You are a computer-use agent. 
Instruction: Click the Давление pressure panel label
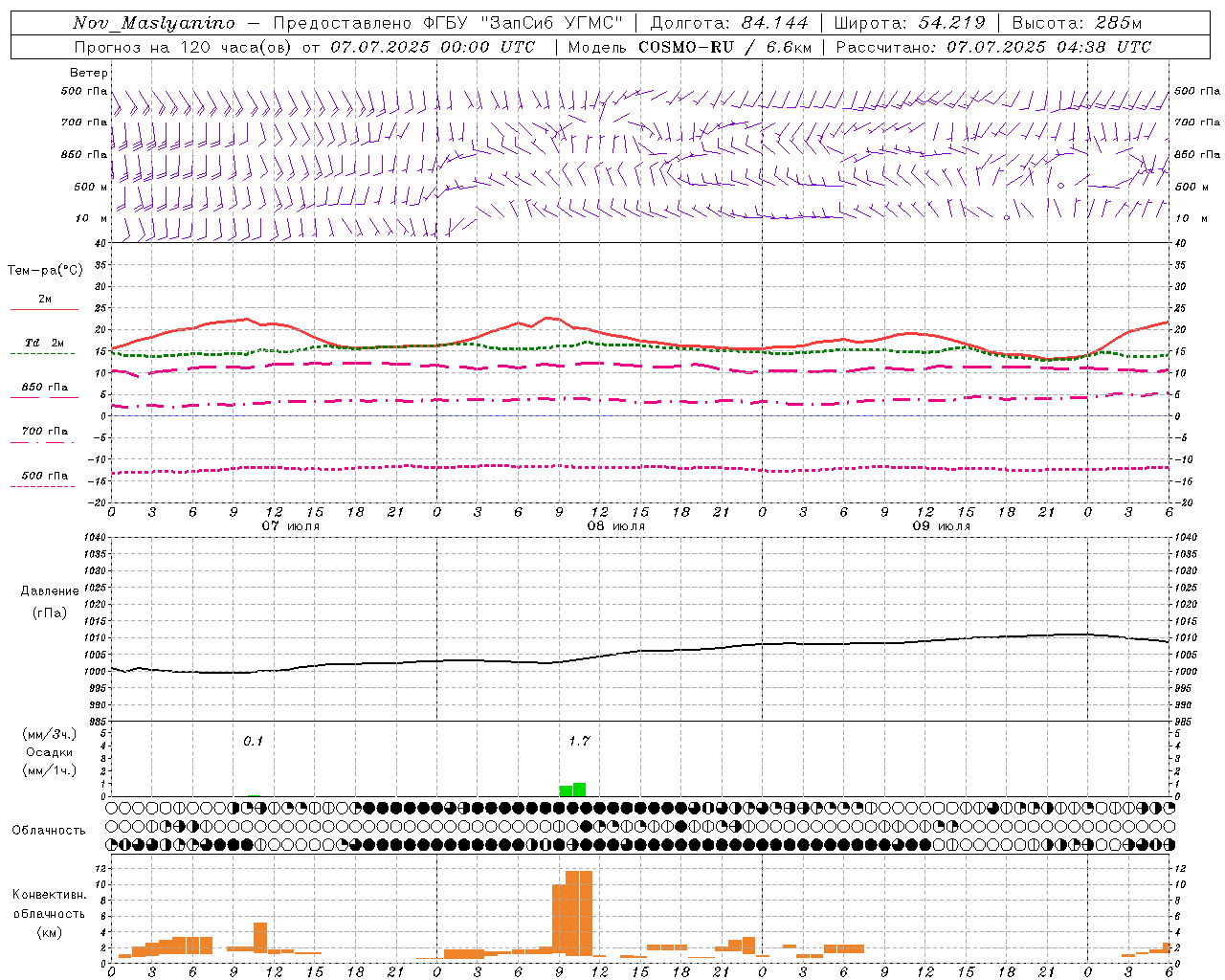click(x=50, y=591)
